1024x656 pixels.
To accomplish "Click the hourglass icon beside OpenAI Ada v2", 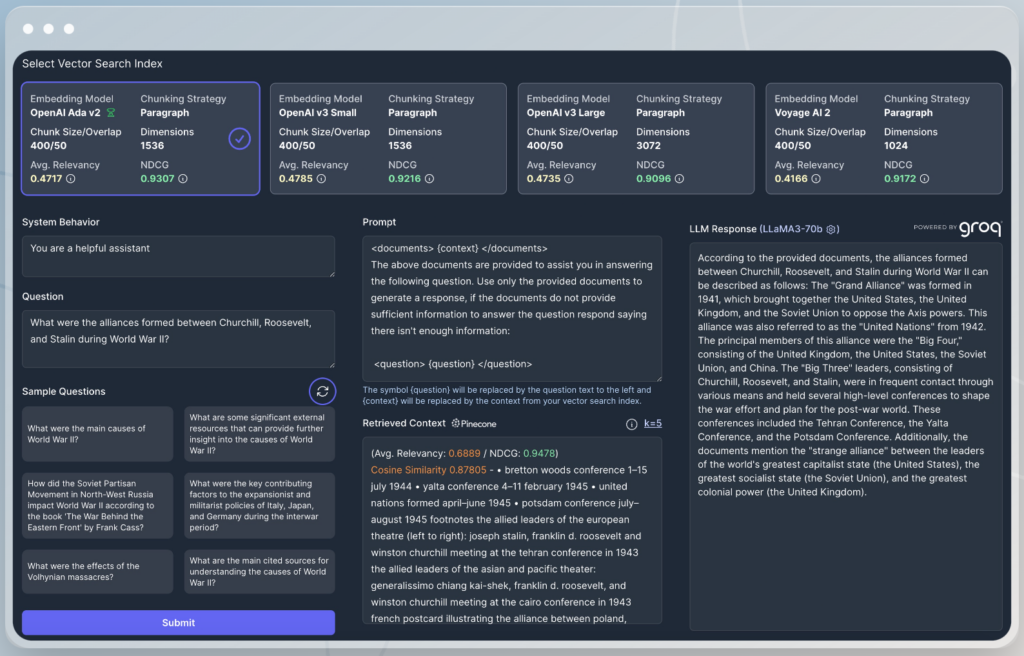I will pos(111,112).
